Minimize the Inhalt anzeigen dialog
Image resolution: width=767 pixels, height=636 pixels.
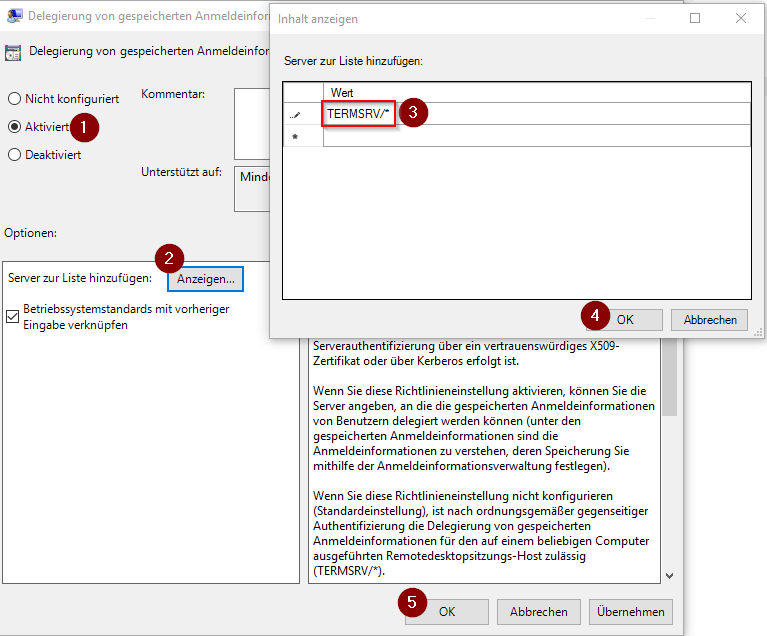649,18
